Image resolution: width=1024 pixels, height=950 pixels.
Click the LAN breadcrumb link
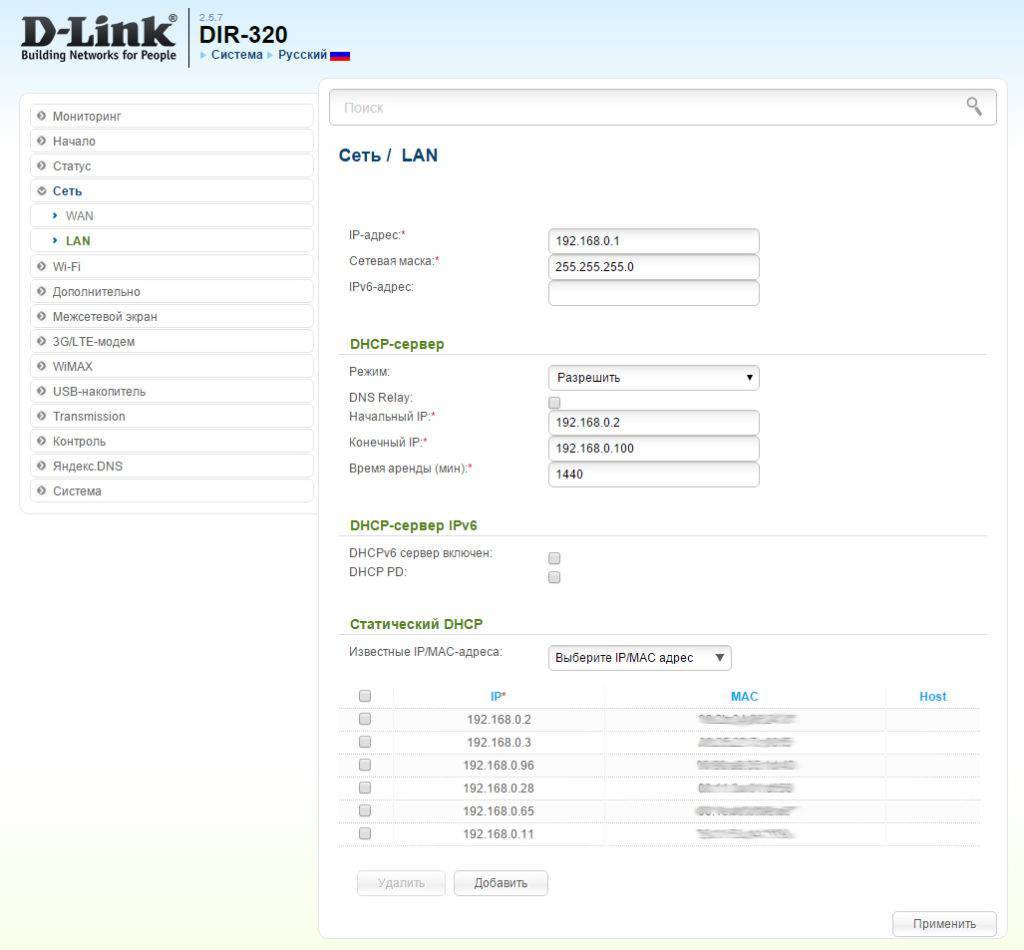coord(419,155)
